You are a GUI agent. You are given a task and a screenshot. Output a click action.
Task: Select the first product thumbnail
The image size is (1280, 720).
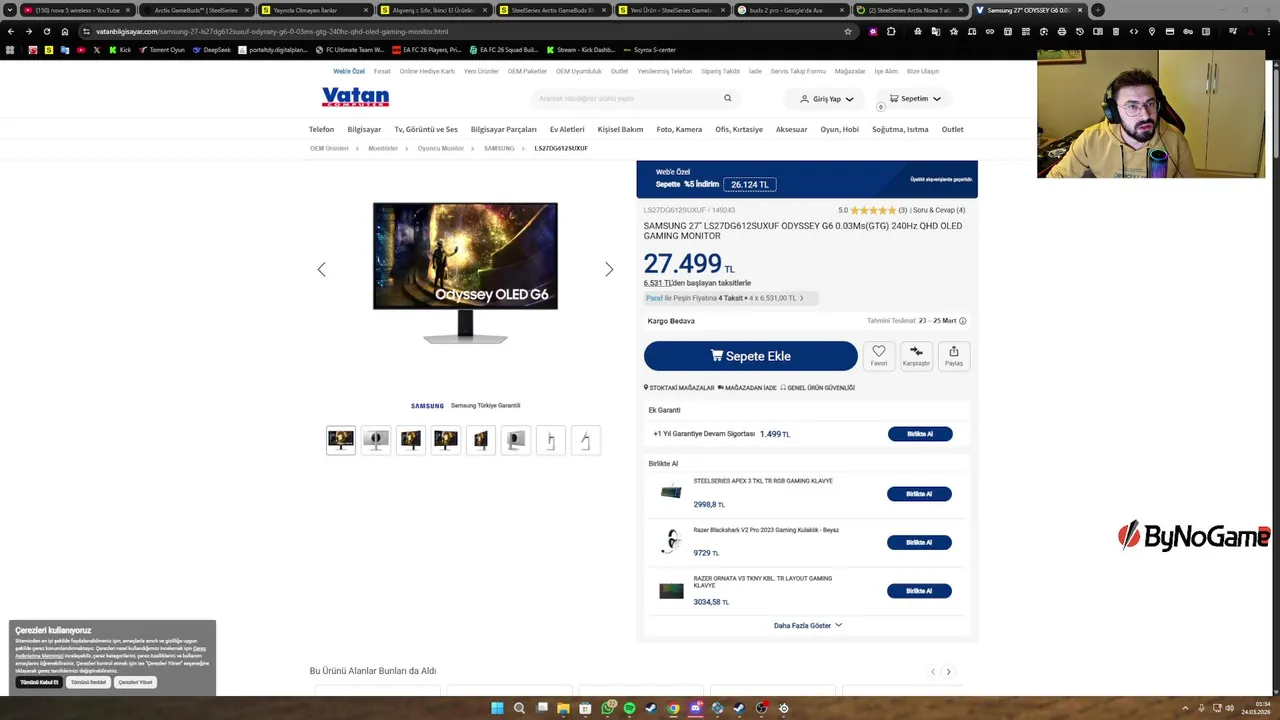coord(341,440)
